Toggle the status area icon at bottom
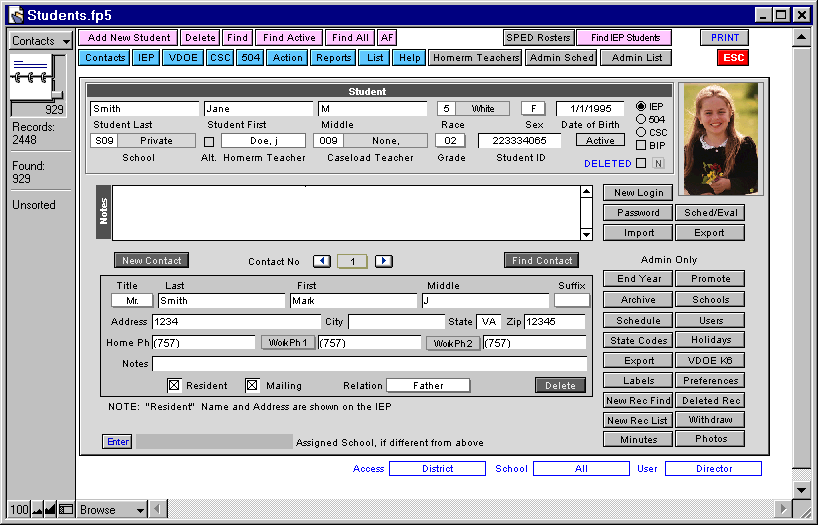 pos(65,510)
